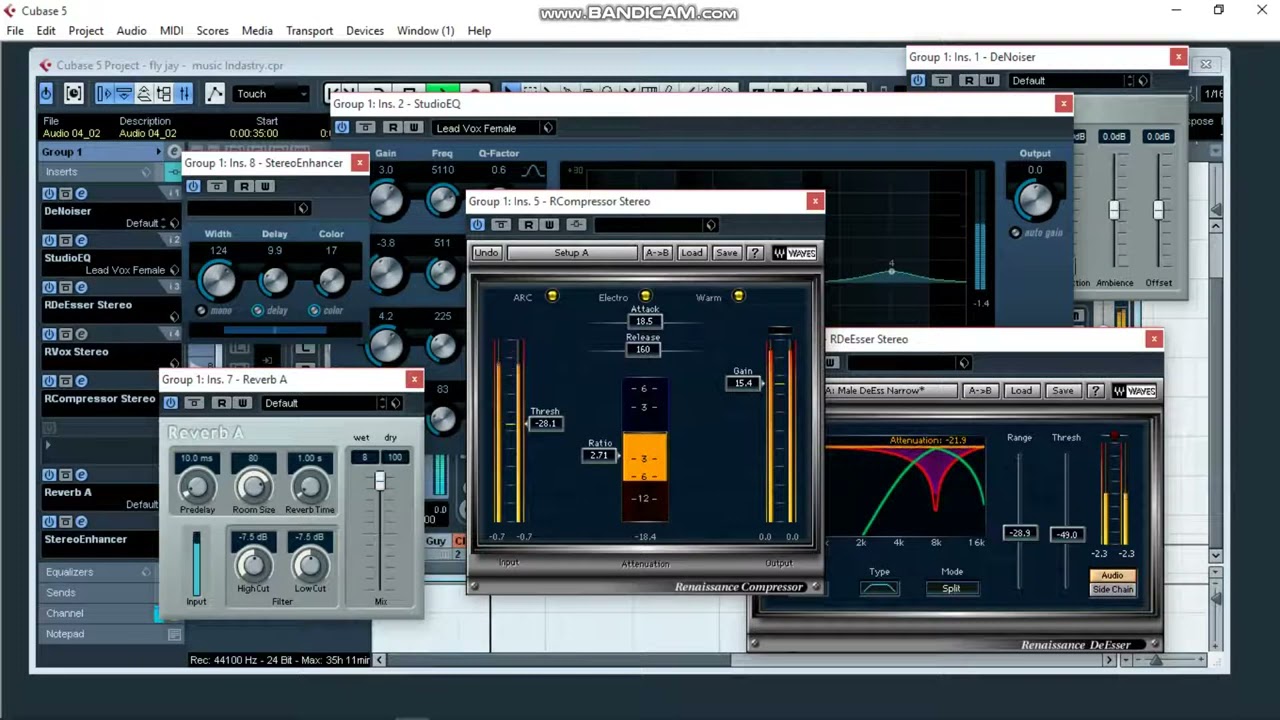Click Reverb A Room Size knob
The image size is (1280, 720).
[253, 486]
